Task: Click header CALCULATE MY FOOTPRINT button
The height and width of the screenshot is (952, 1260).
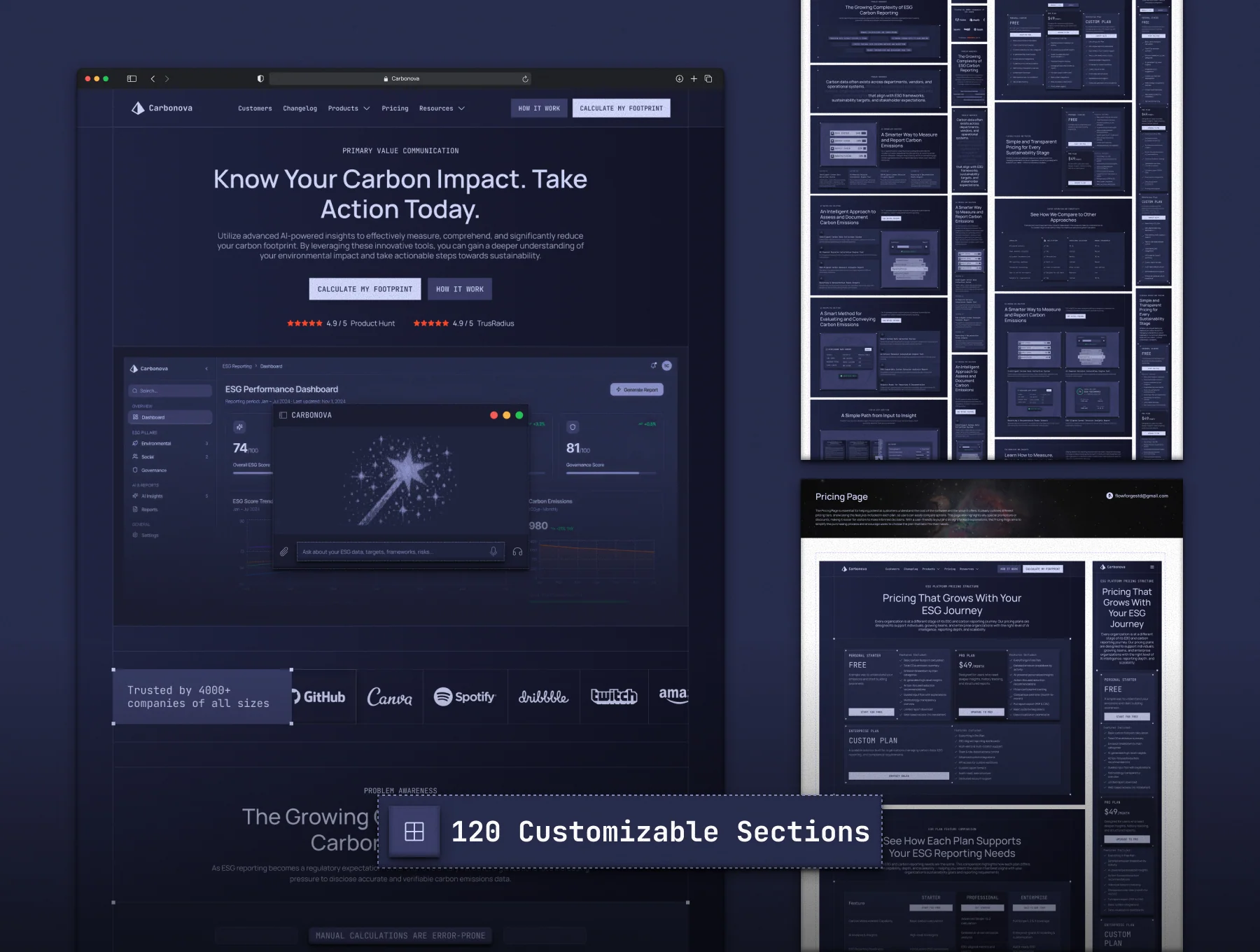Action: [x=621, y=108]
